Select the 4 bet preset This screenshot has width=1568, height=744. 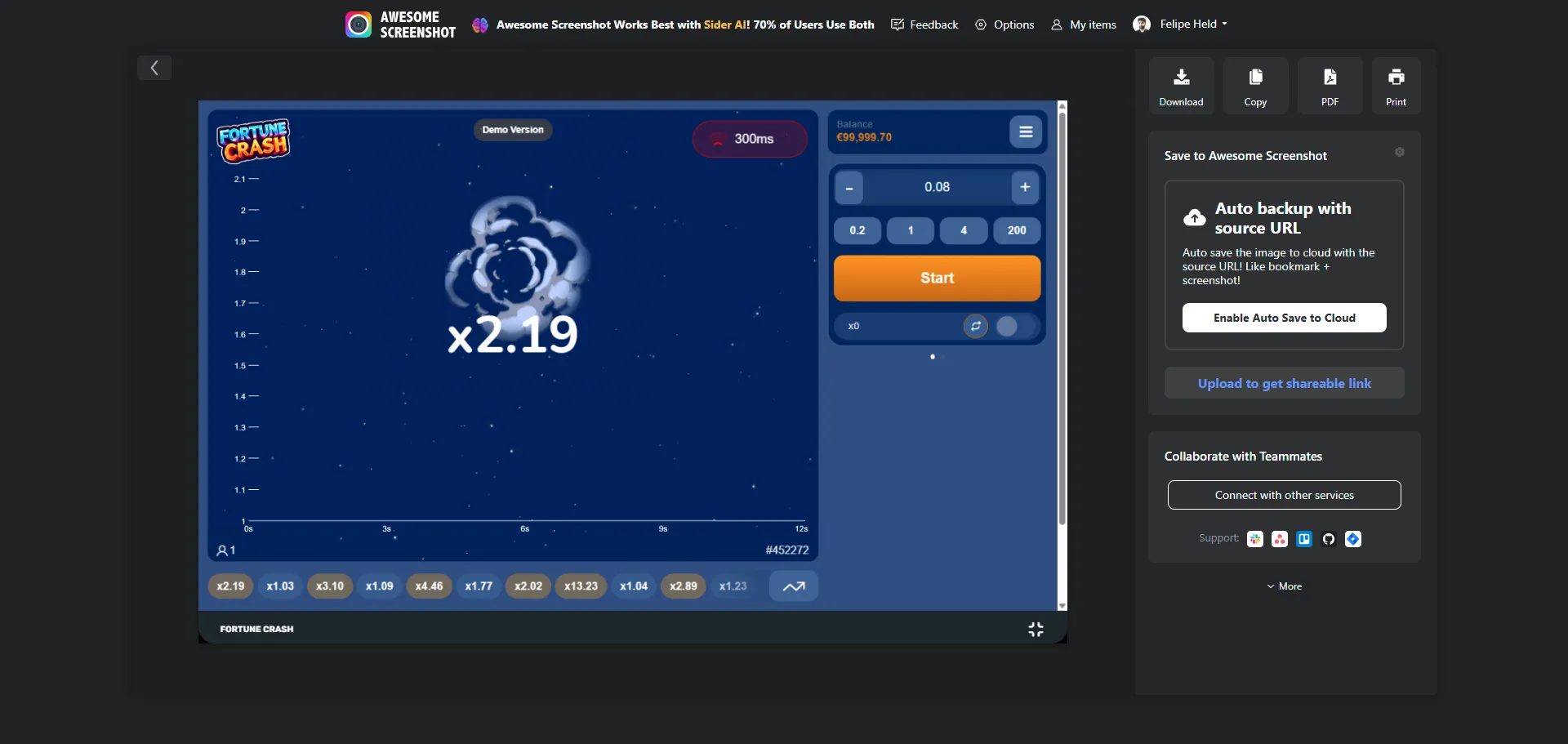tap(964, 230)
